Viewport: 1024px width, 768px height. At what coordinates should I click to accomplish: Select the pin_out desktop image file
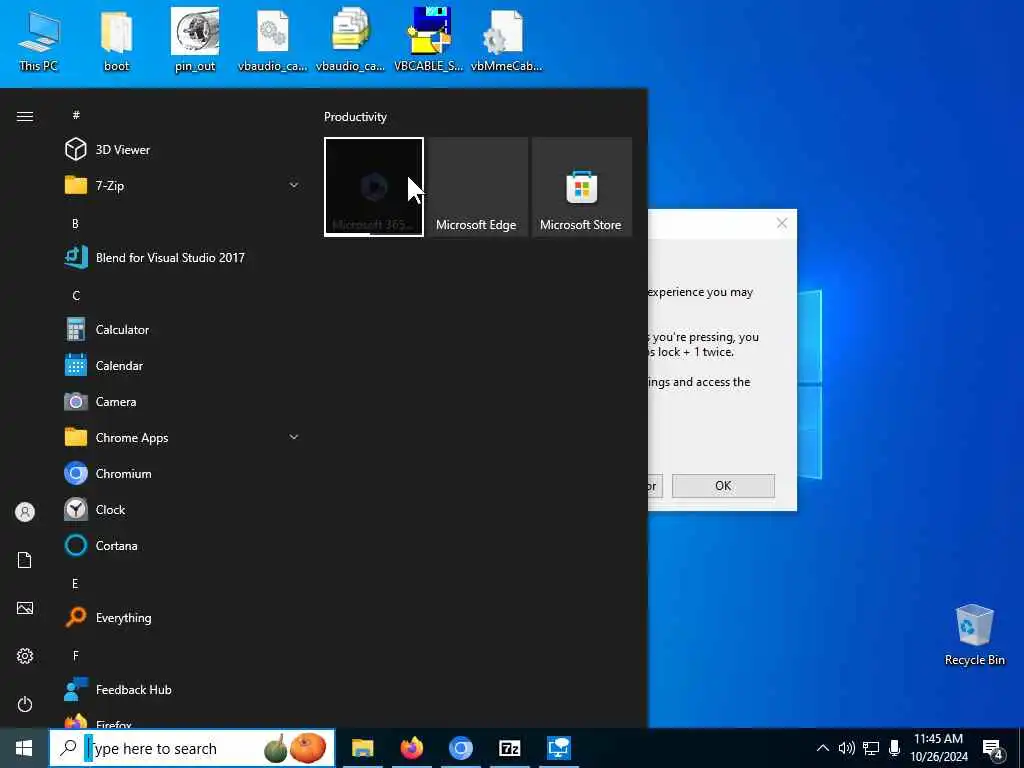[x=195, y=40]
